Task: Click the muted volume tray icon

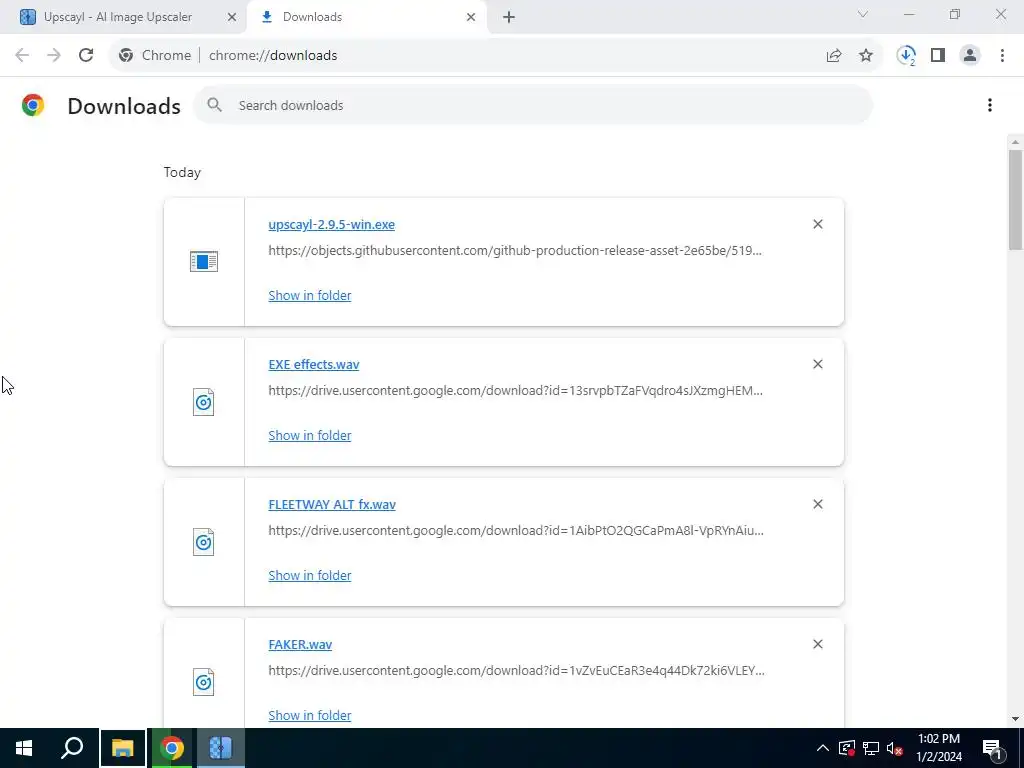Action: pos(895,748)
